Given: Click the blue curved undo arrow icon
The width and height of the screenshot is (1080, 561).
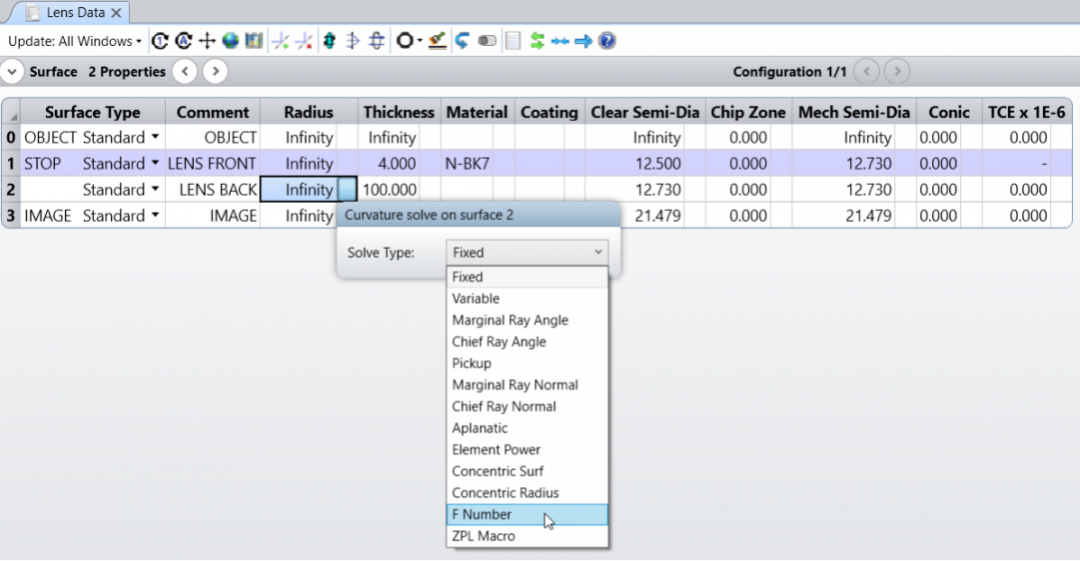Looking at the screenshot, I should coord(462,41).
